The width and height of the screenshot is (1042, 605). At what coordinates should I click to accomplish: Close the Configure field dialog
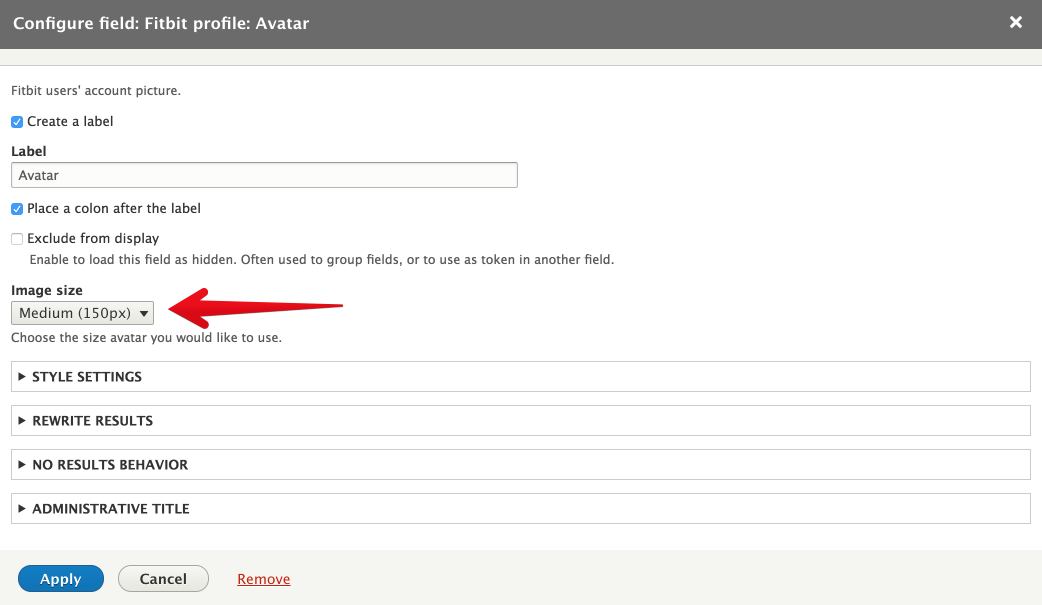[1015, 23]
